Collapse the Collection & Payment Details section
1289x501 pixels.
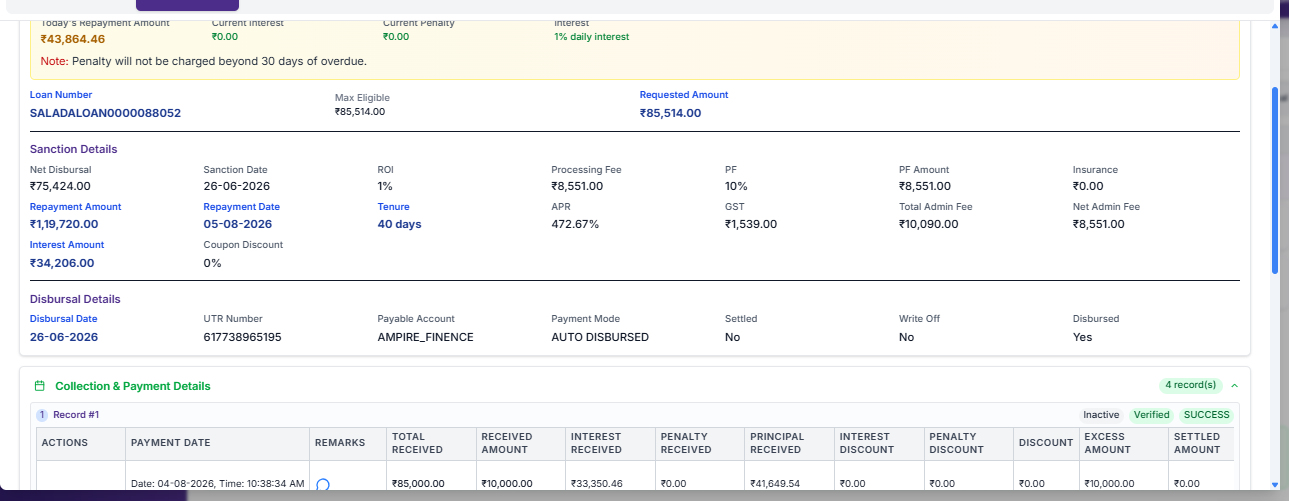point(1234,385)
